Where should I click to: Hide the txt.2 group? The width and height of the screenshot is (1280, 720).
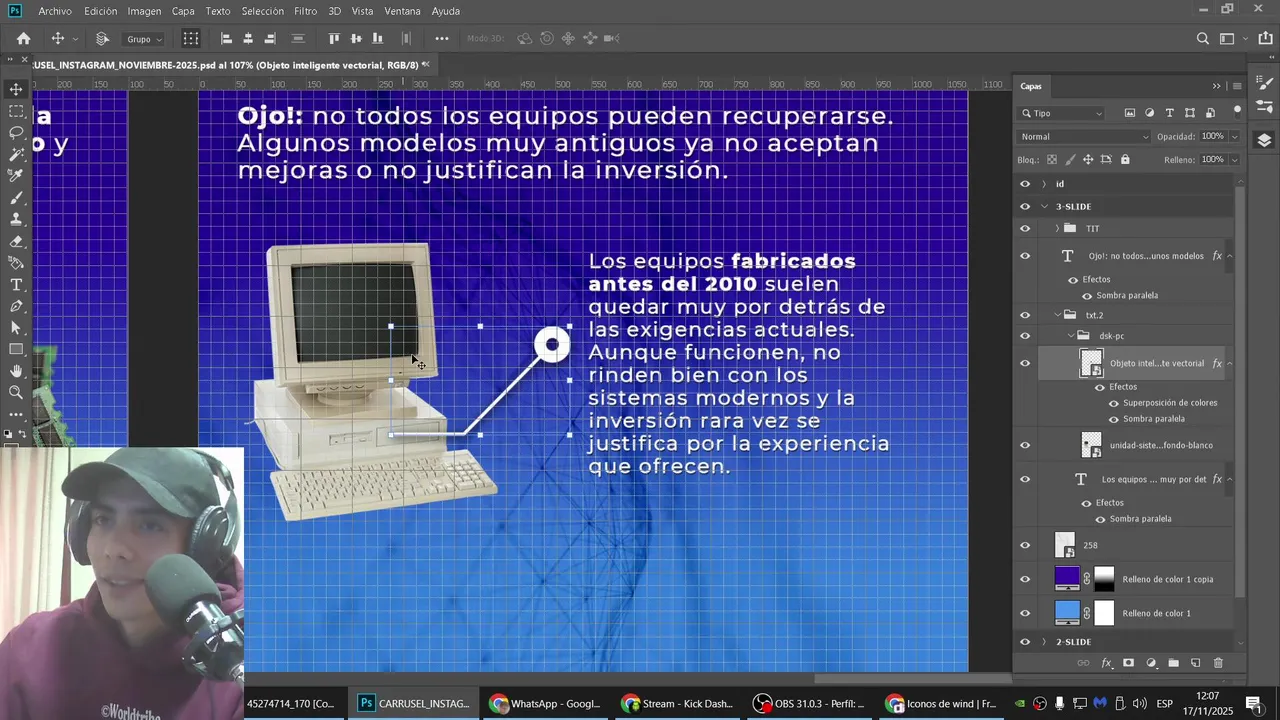coord(1024,315)
